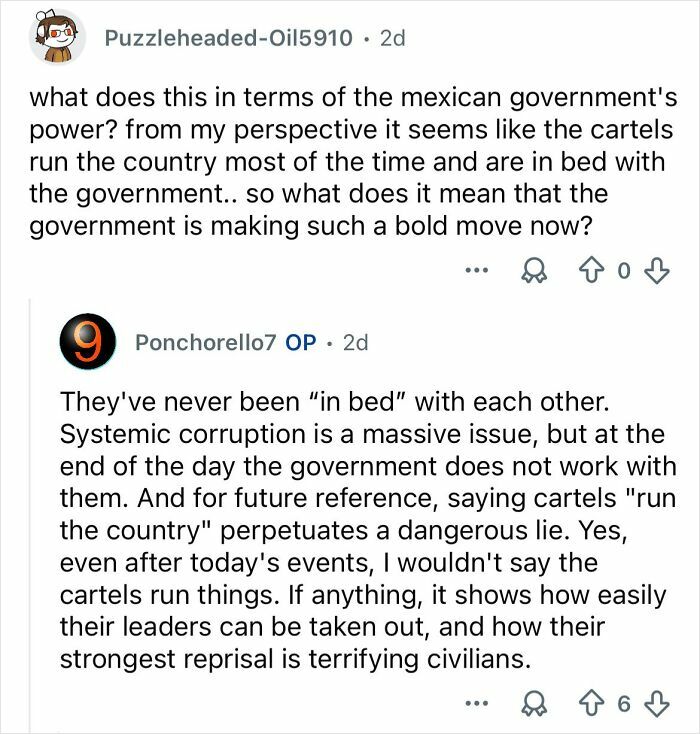Click the OP badge beside Ponchorello7

301,342
